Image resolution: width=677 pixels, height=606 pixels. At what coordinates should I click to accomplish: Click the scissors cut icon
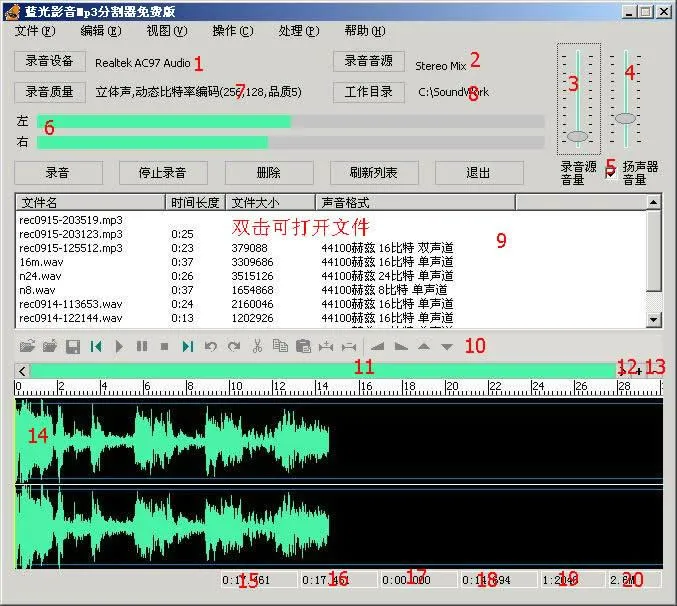point(257,346)
